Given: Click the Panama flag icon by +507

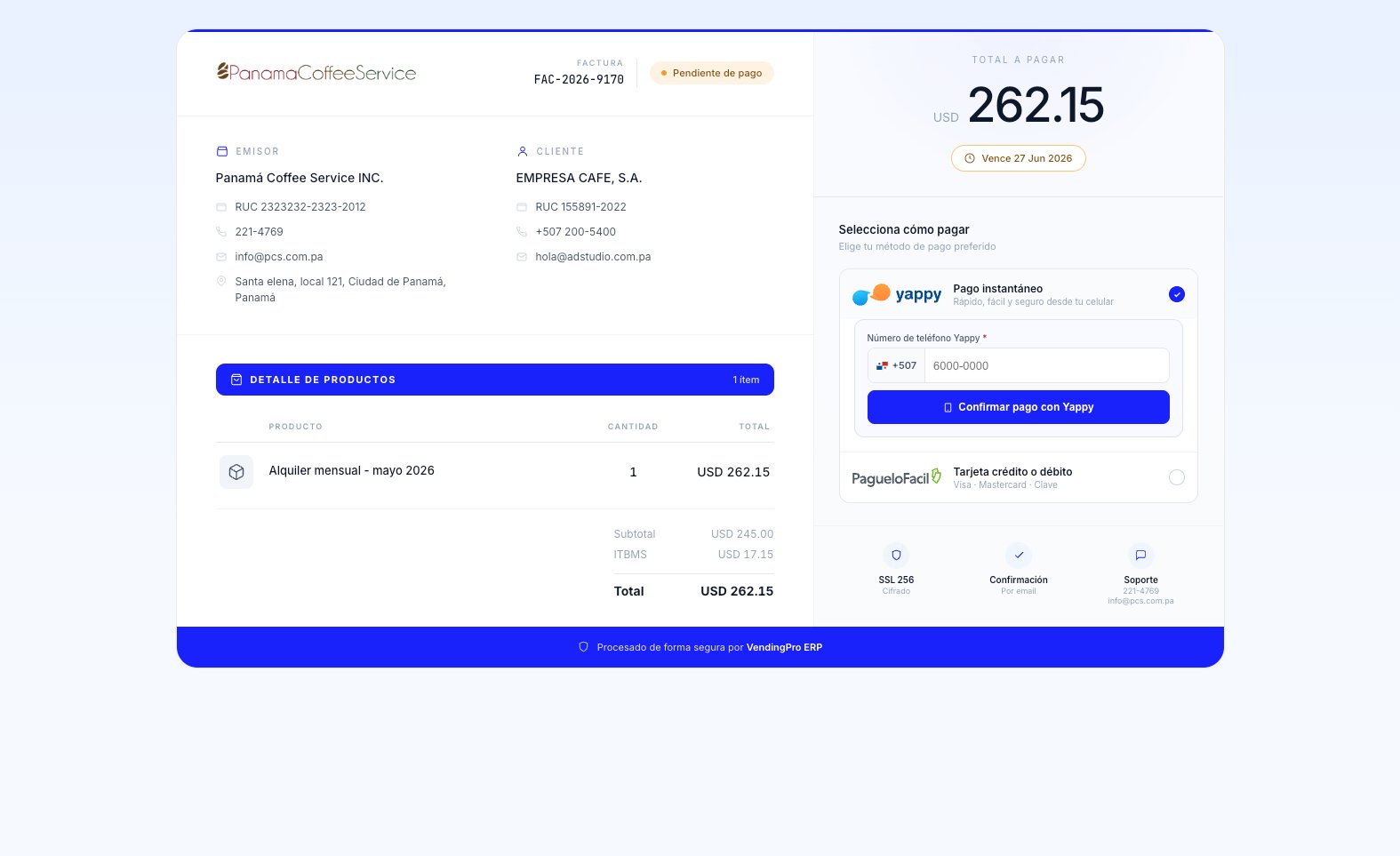Looking at the screenshot, I should click(x=882, y=365).
